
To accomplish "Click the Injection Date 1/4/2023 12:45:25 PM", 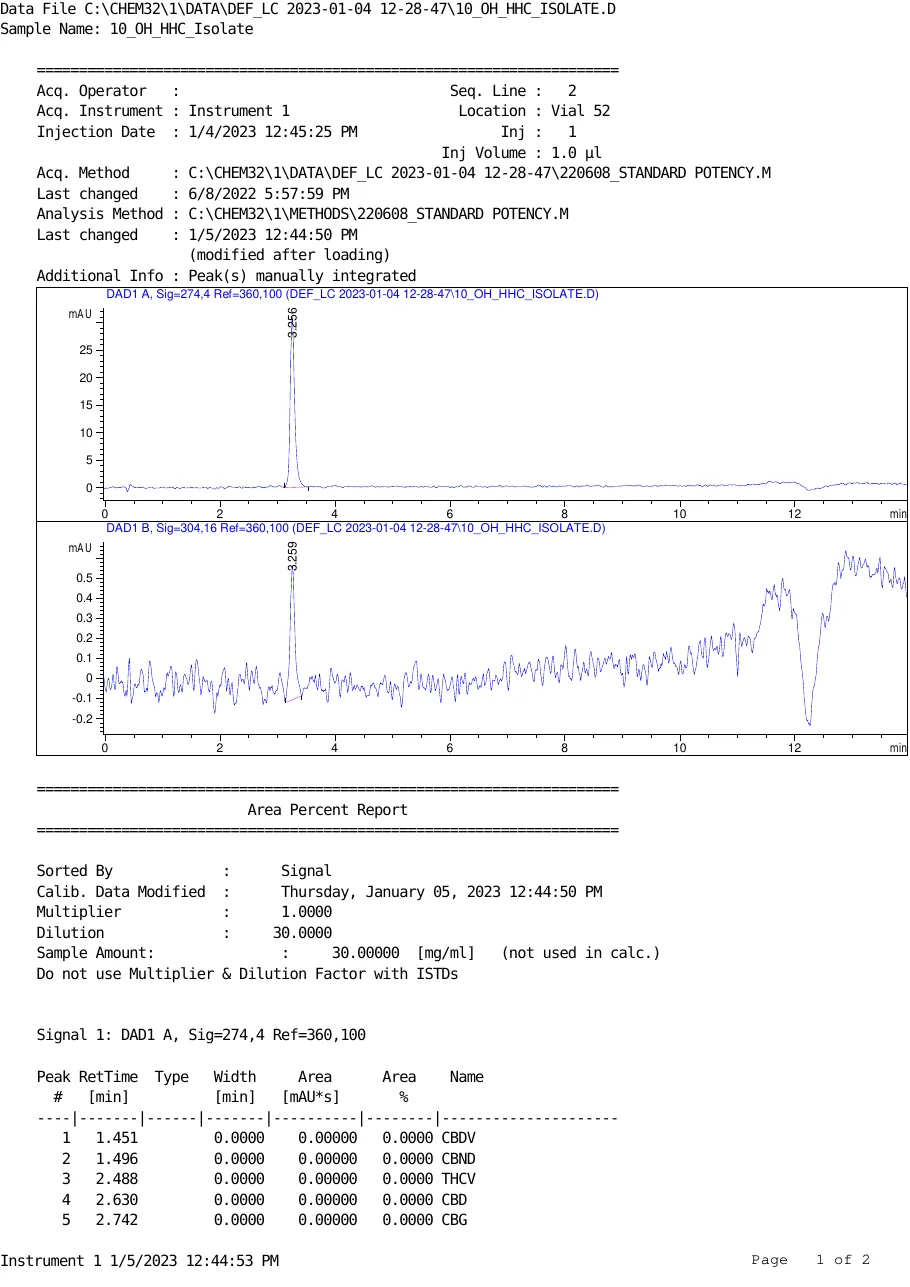I will (x=273, y=132).
